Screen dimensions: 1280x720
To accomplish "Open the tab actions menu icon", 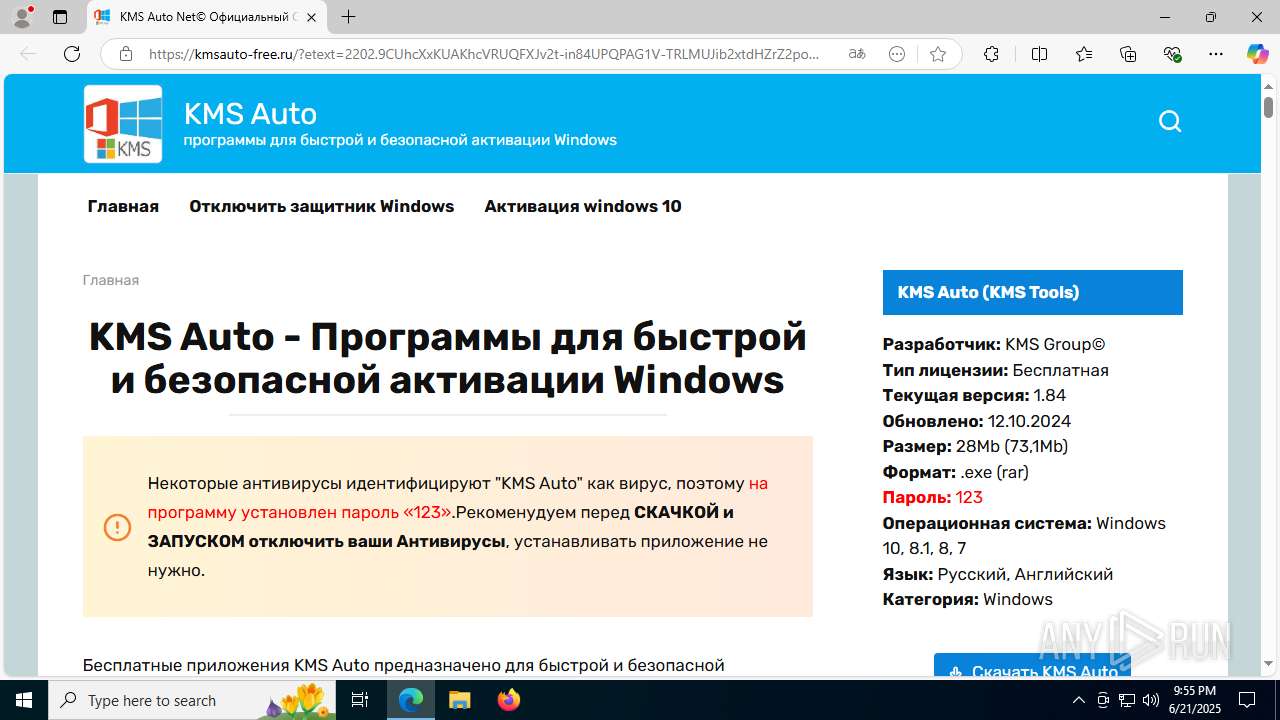I will tap(60, 17).
